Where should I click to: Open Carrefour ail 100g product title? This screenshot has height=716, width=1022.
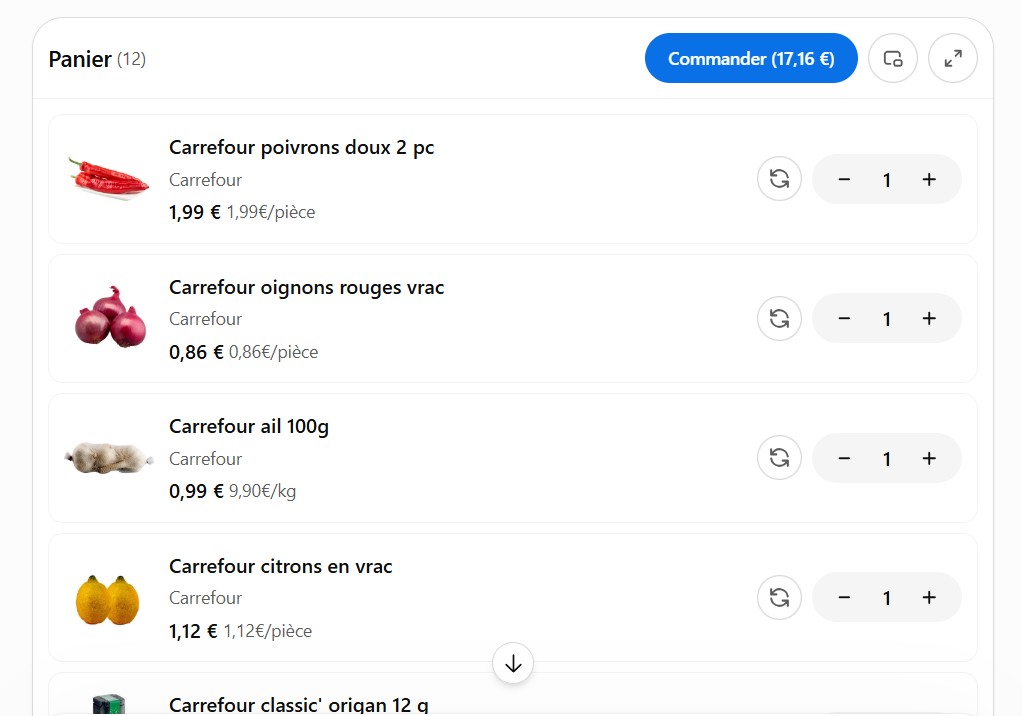pos(249,426)
